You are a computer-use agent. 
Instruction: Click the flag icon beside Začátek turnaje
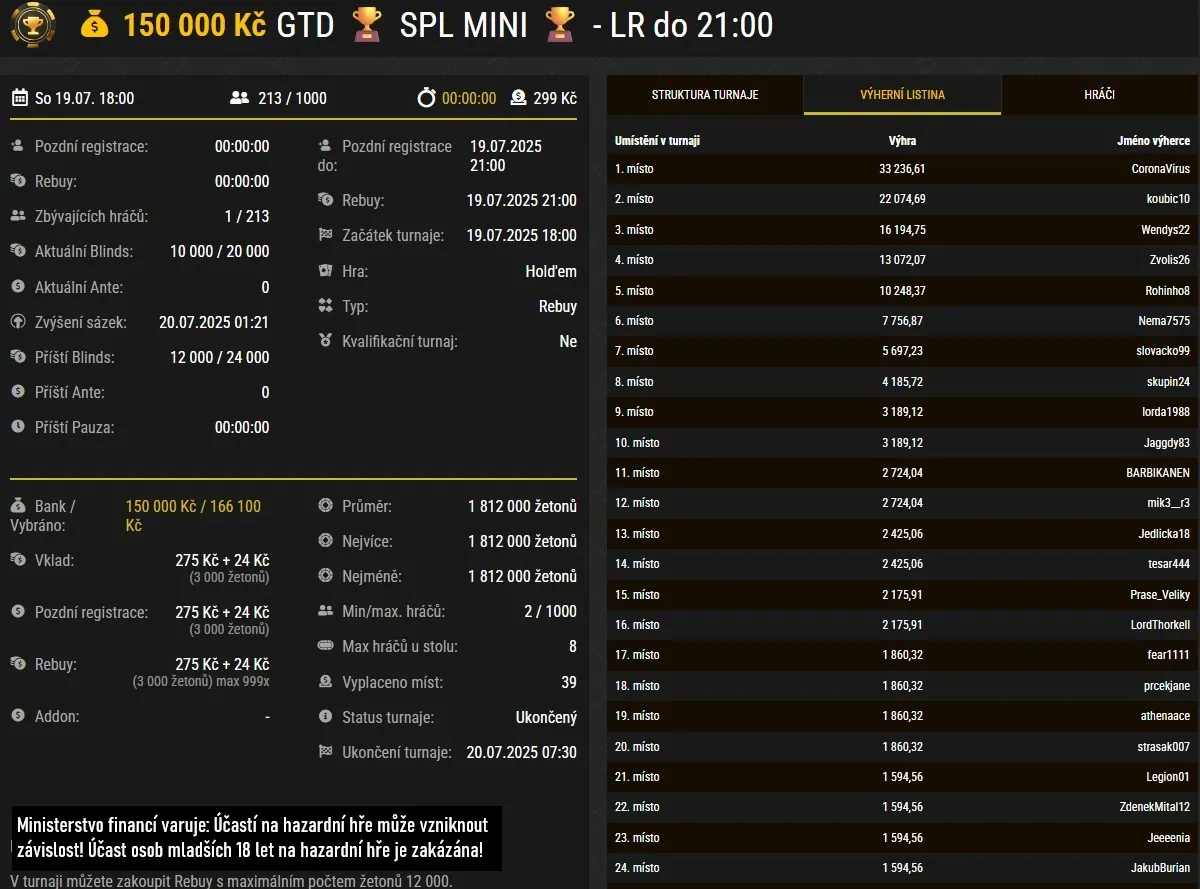click(x=325, y=236)
